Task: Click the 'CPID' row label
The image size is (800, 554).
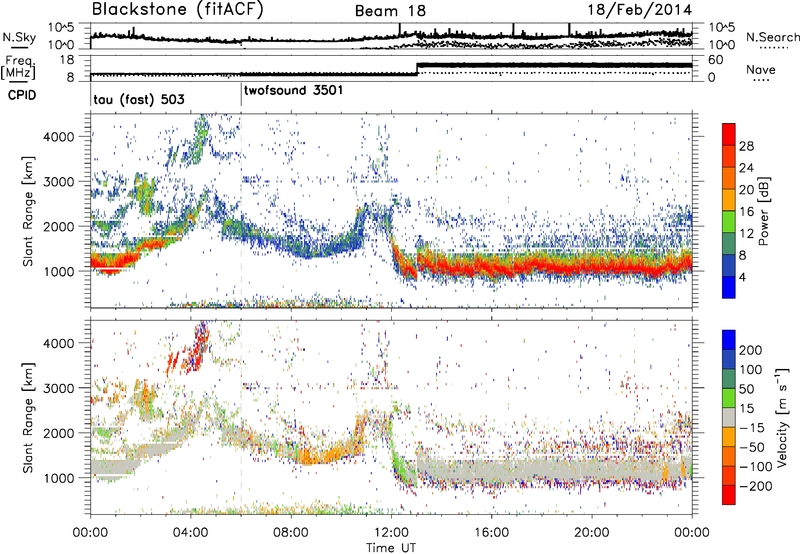Action: (x=22, y=95)
